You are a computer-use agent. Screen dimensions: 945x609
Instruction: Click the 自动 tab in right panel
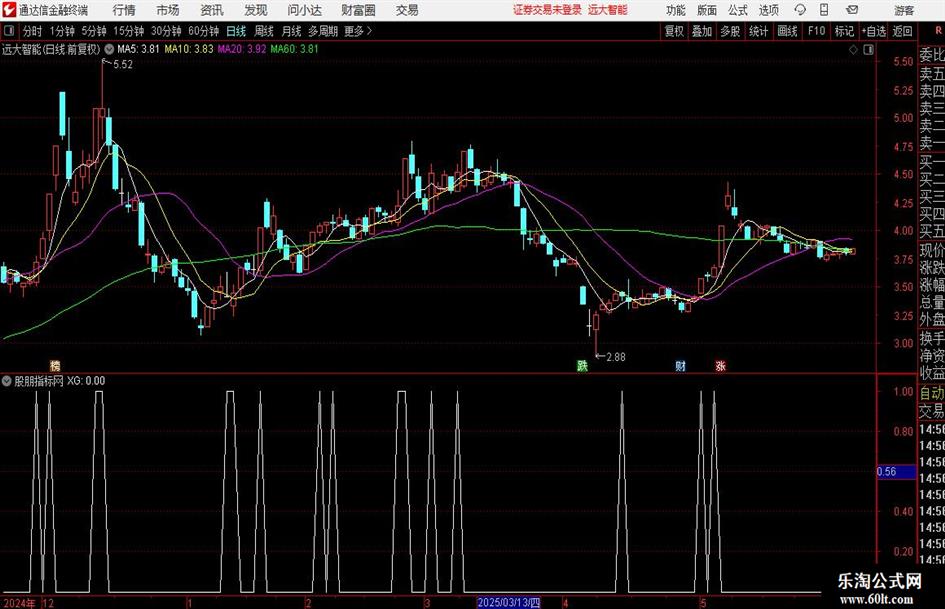(x=932, y=393)
